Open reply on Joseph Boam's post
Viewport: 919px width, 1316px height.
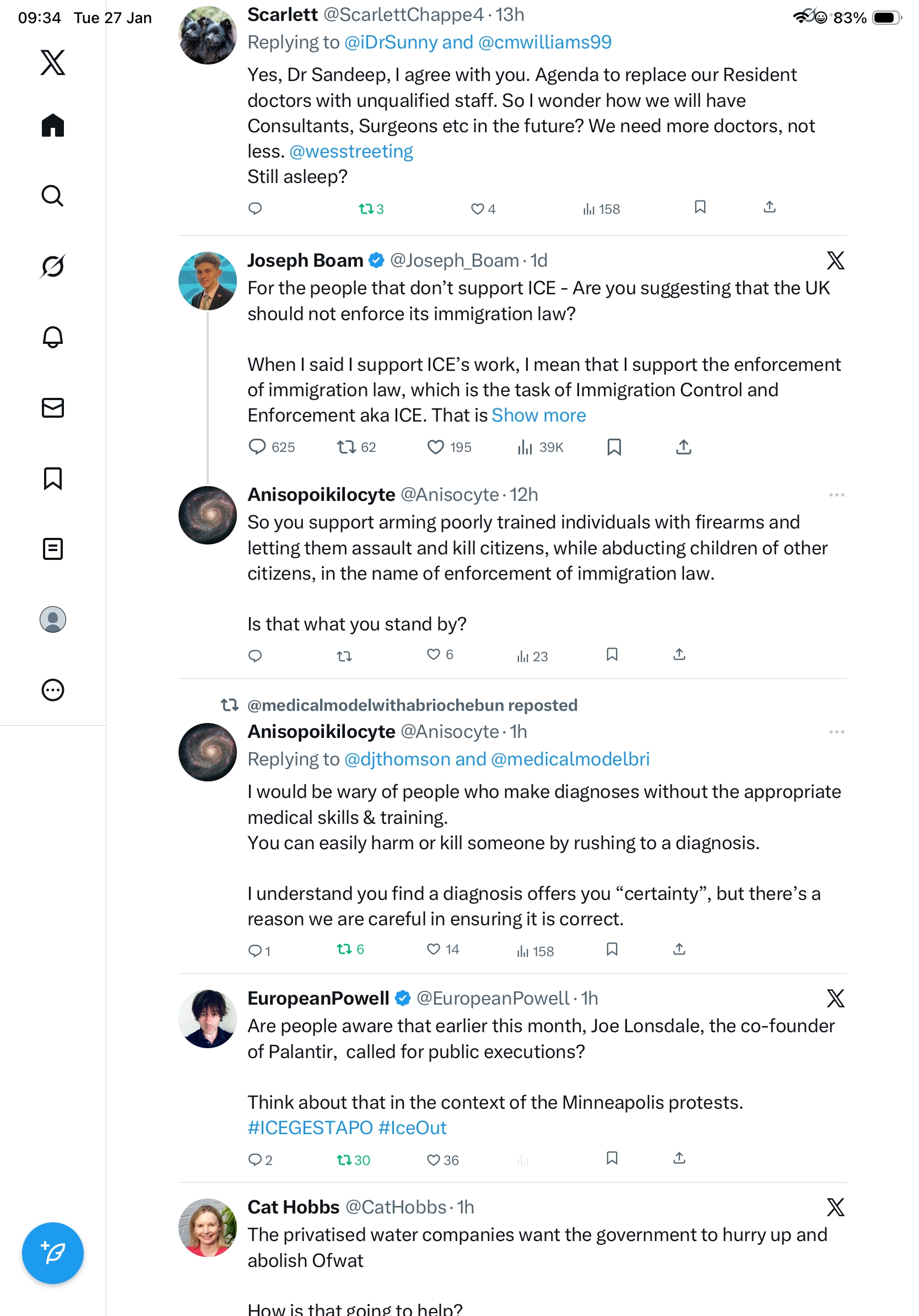pyautogui.click(x=257, y=447)
